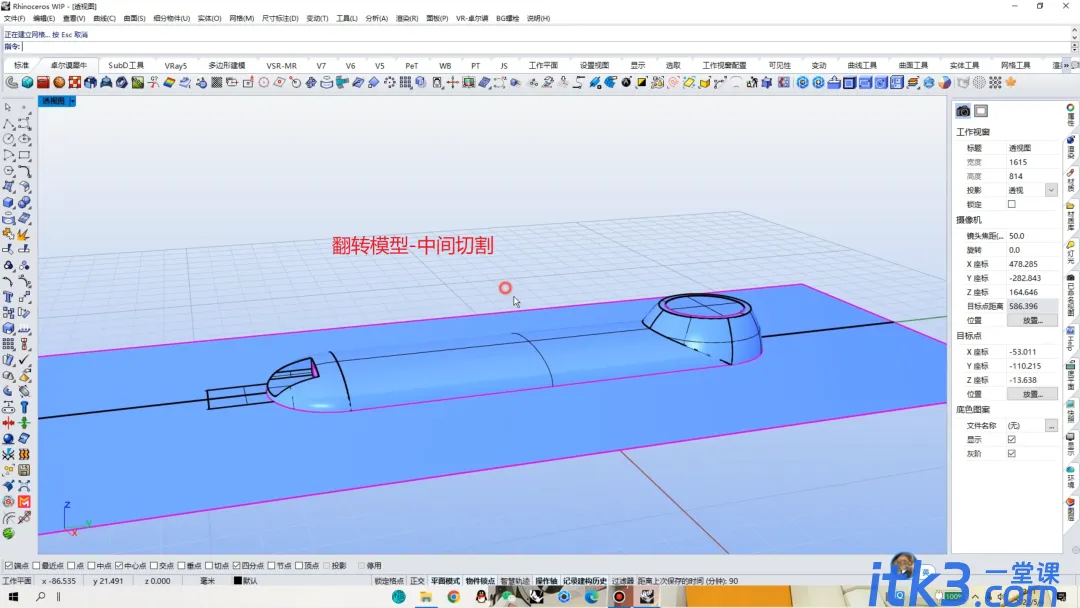Click the red M icon in left toolbar

24,502
